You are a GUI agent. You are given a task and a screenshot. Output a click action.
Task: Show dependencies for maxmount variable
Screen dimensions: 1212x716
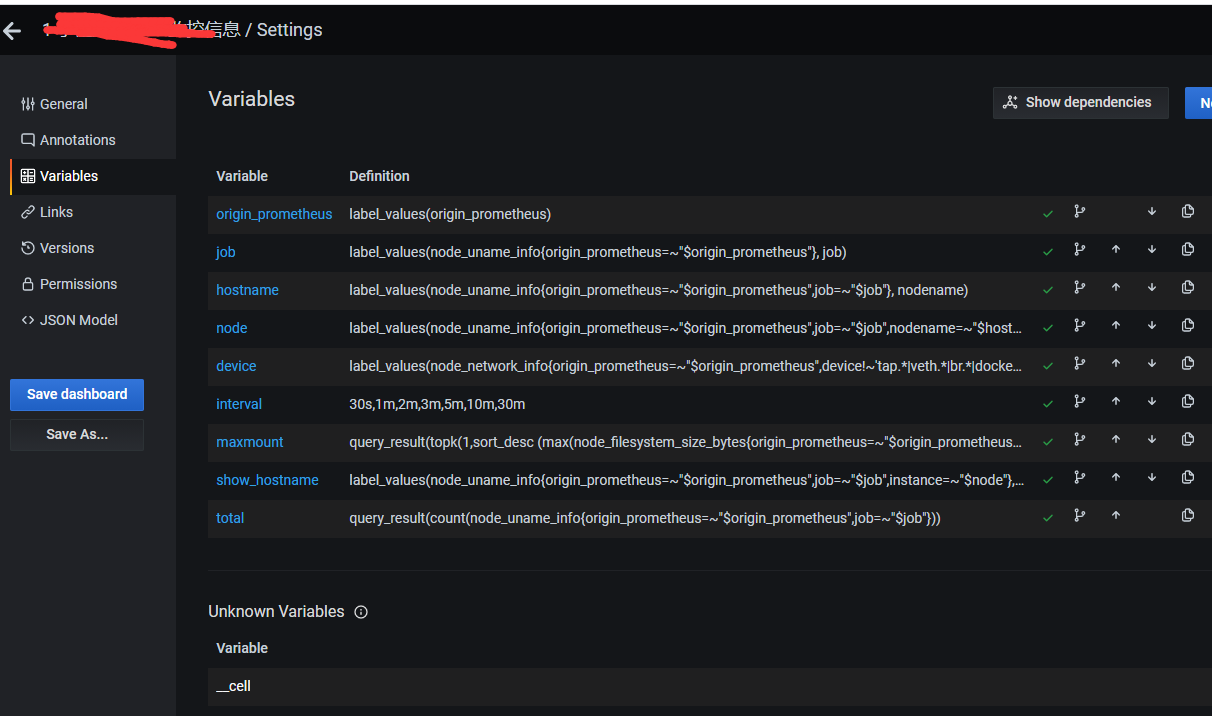[x=1080, y=440]
